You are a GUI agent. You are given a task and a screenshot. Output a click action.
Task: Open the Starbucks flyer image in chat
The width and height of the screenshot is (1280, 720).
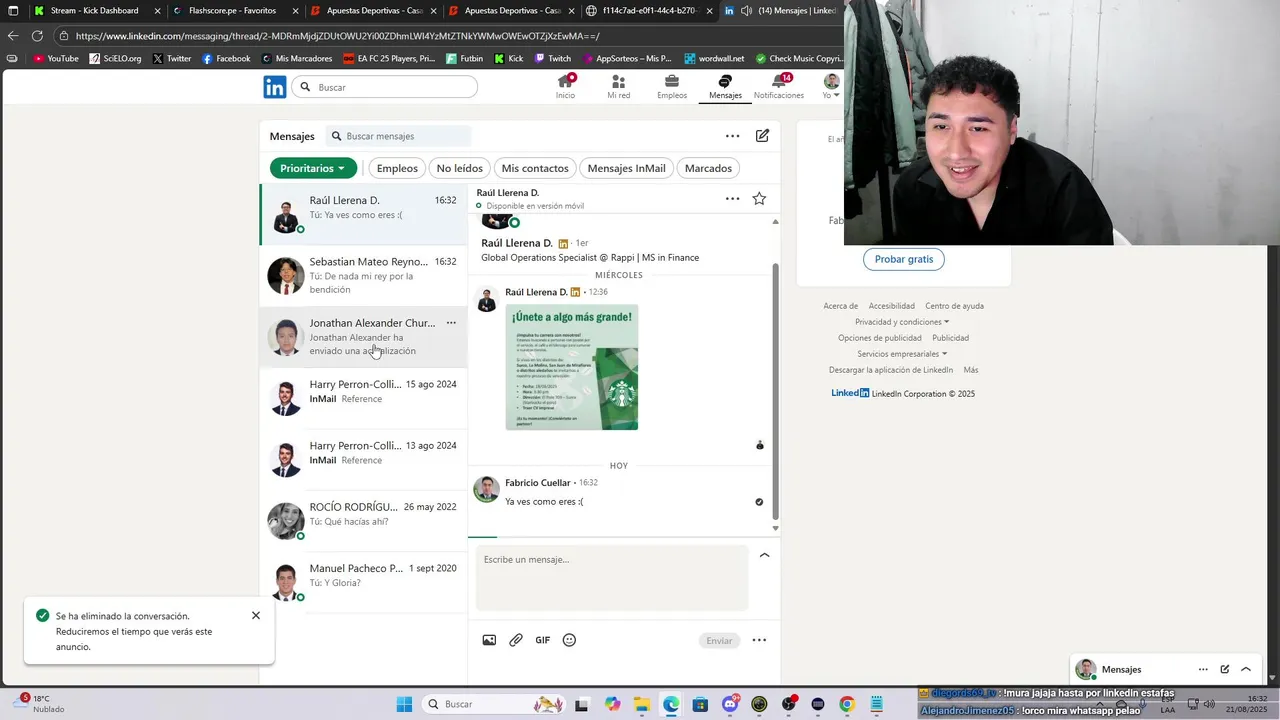[x=572, y=367]
